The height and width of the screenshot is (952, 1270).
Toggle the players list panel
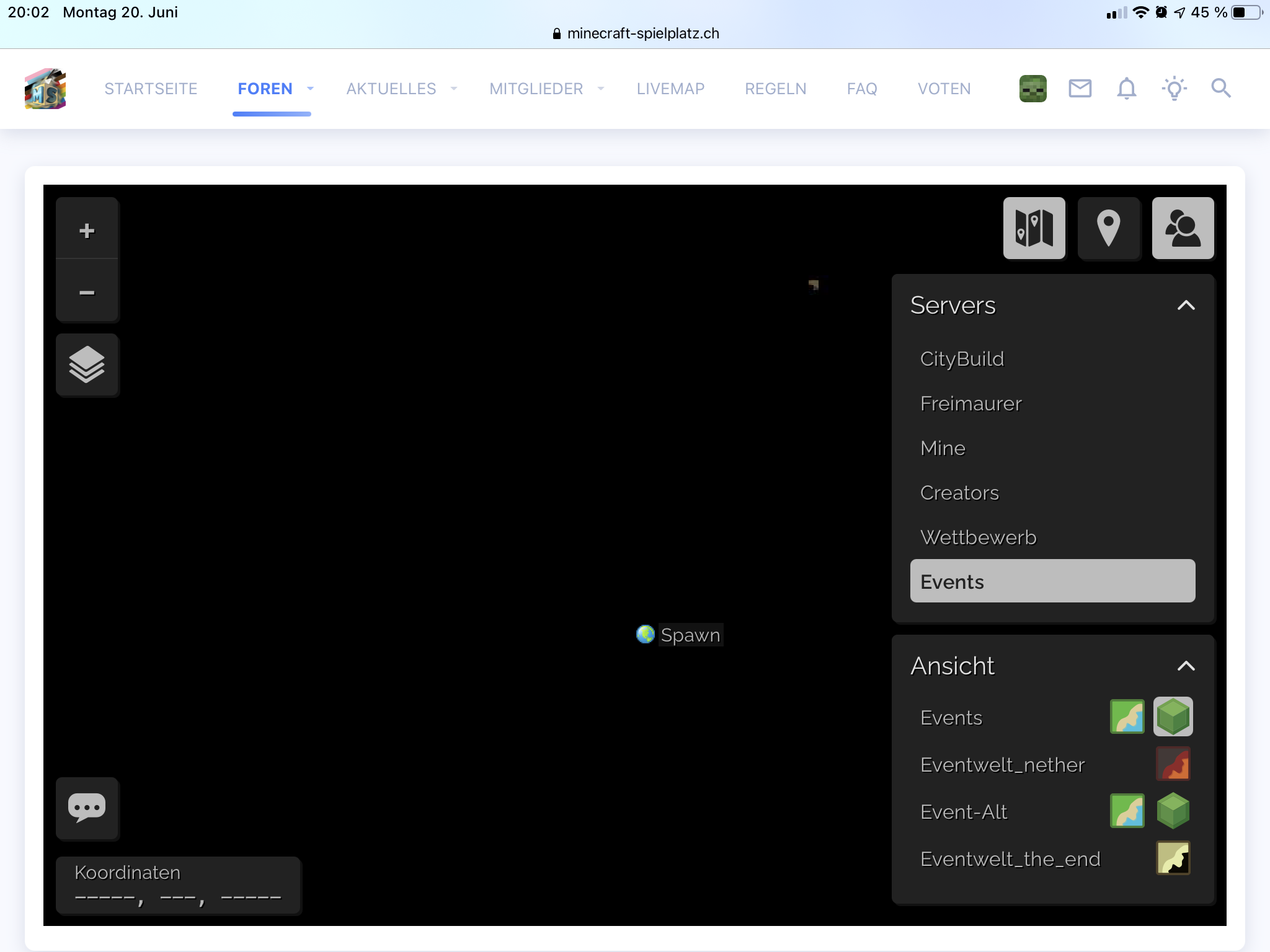[x=1183, y=228]
